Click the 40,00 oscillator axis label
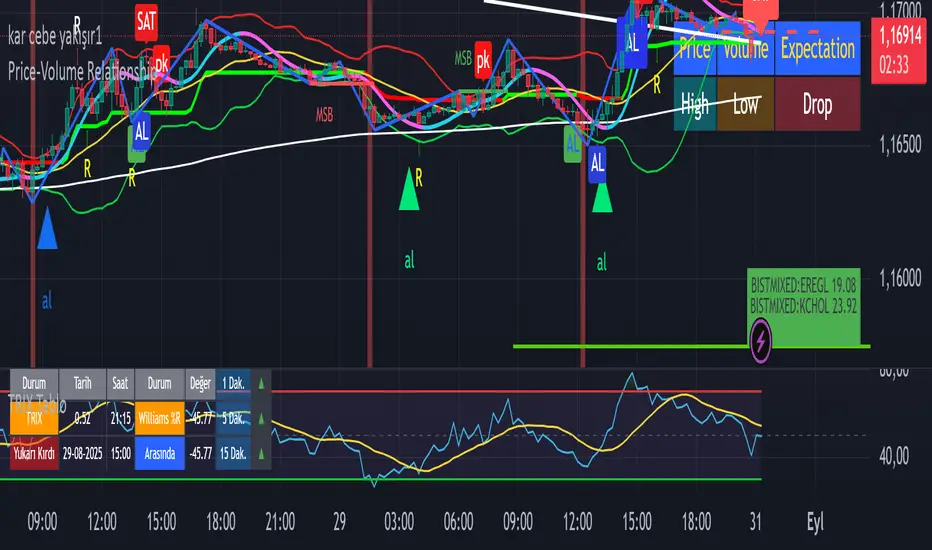Image resolution: width=932 pixels, height=550 pixels. [x=894, y=457]
